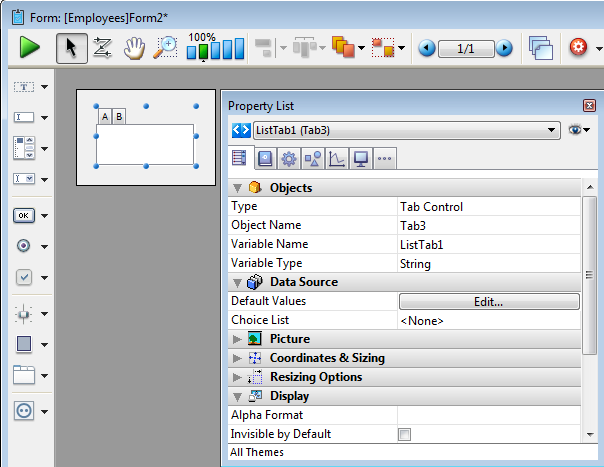The image size is (604, 467).
Task: Expand the Resizing Options section
Action: click(x=237, y=377)
